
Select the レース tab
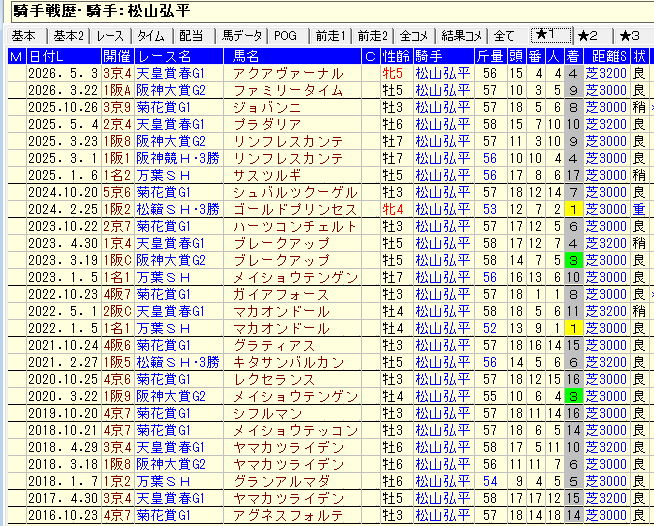click(110, 36)
